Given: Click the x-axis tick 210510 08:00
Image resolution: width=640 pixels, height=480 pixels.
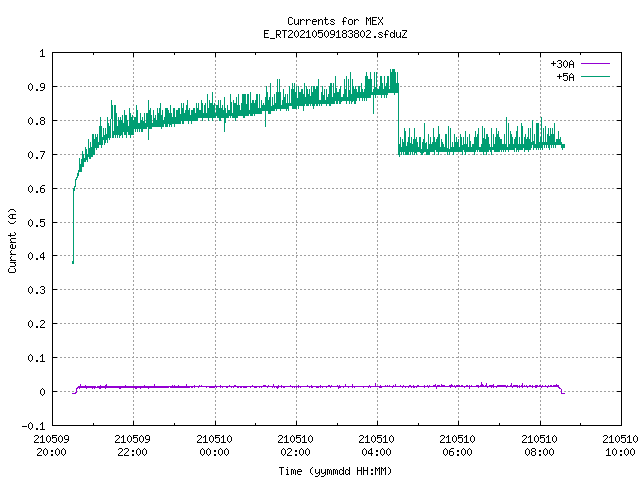Looking at the screenshot, I should (x=539, y=445).
